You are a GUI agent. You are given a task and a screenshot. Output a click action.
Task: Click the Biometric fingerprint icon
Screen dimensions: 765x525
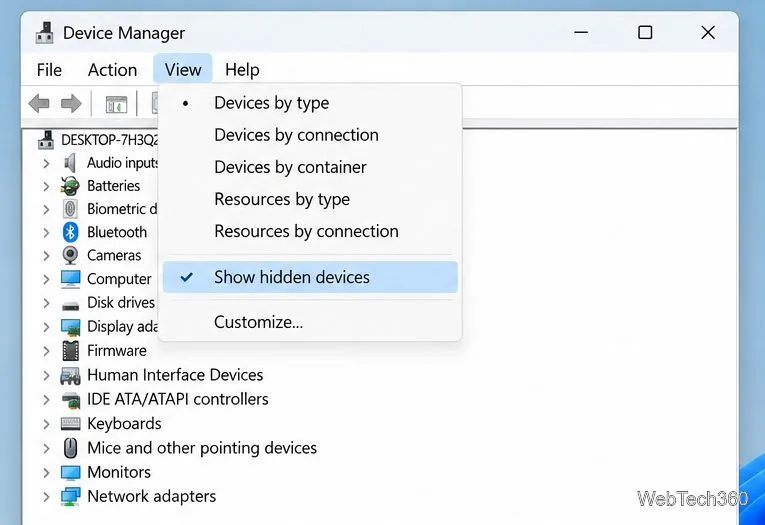pos(70,209)
